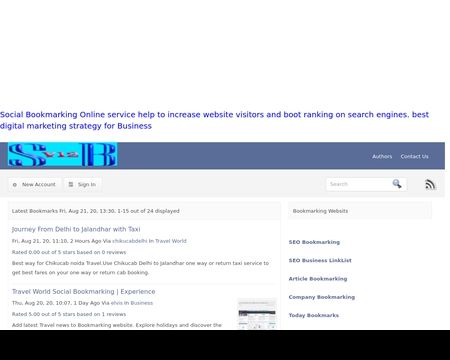
Task: Open the Contact Us menu item
Action: pyautogui.click(x=414, y=156)
